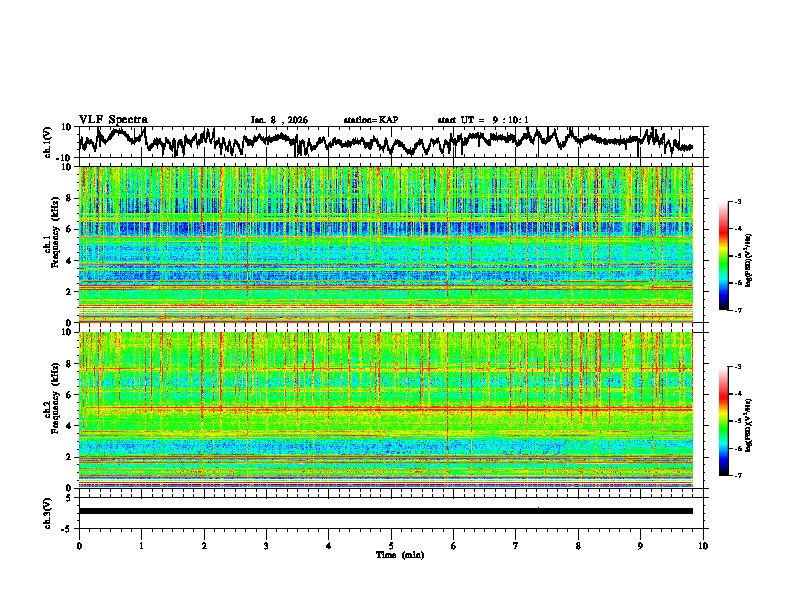Click the red 5 kHz band in ch.2 spectrogram
This screenshot has height=612, width=792.
(x=385, y=408)
